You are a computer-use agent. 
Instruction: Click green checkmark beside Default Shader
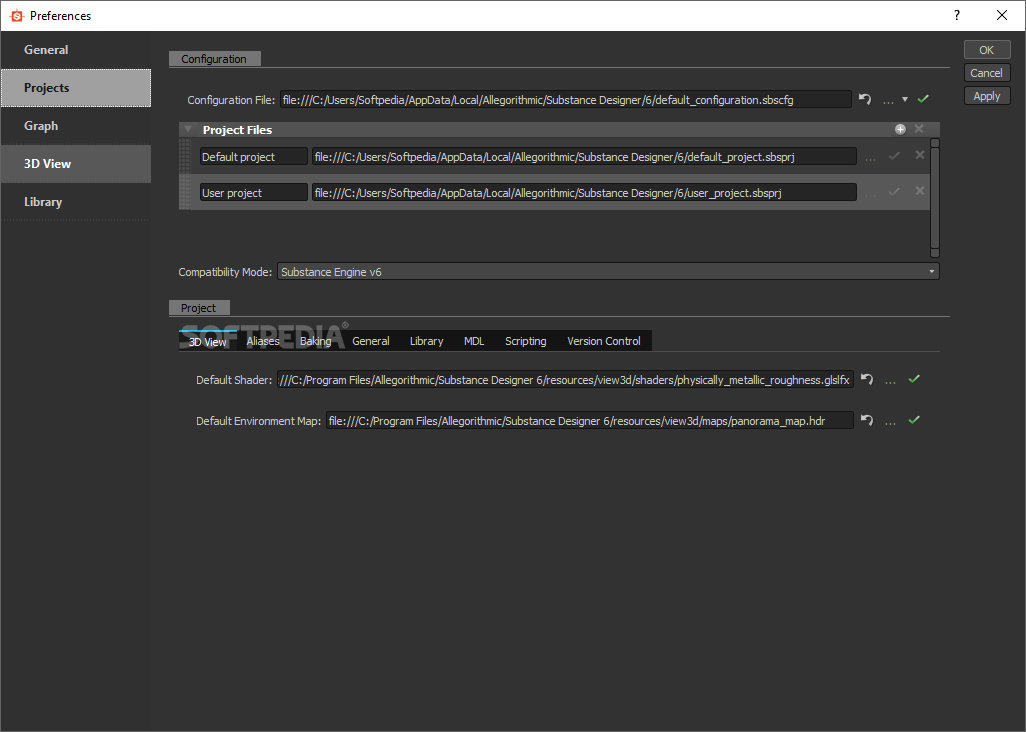[x=914, y=379]
